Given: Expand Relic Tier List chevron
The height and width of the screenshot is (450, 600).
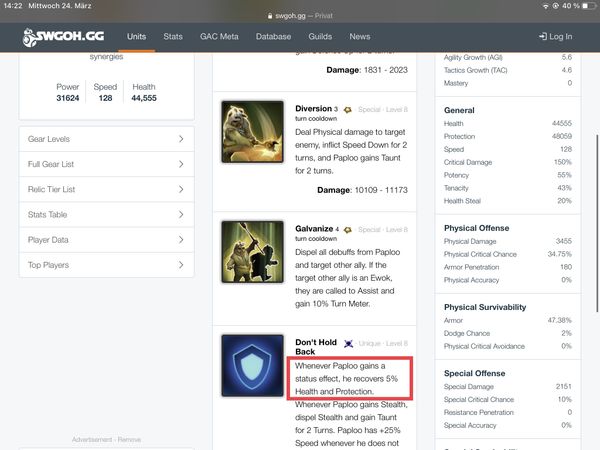Looking at the screenshot, I should [181, 189].
